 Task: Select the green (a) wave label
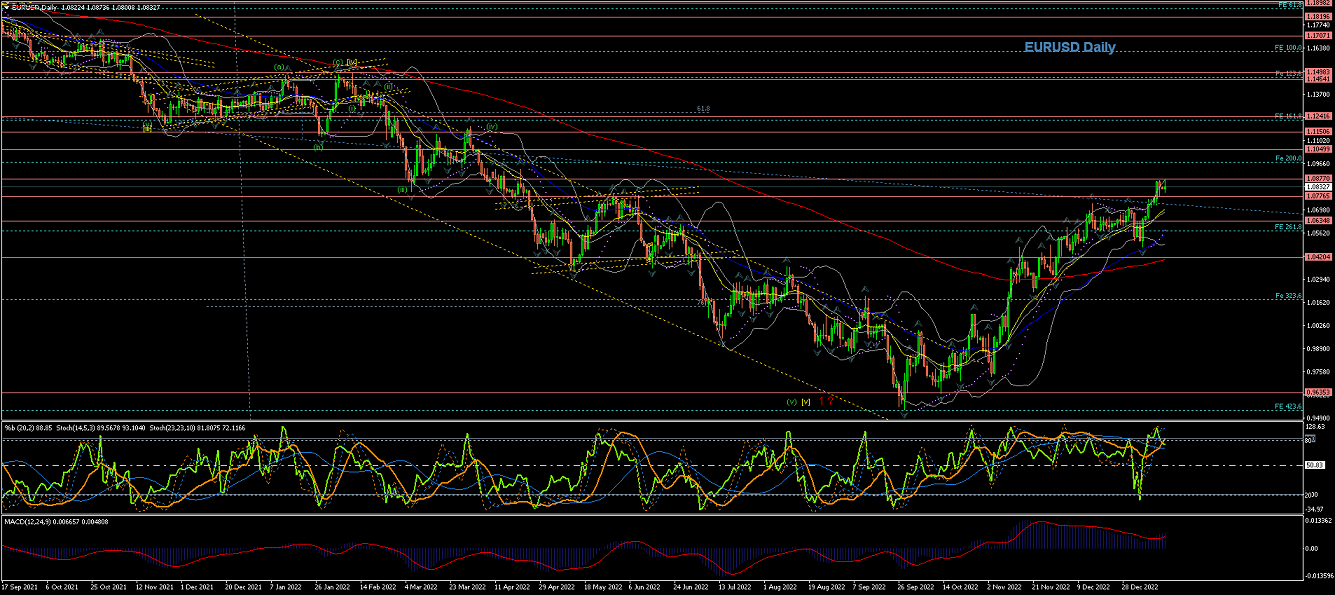pos(278,68)
